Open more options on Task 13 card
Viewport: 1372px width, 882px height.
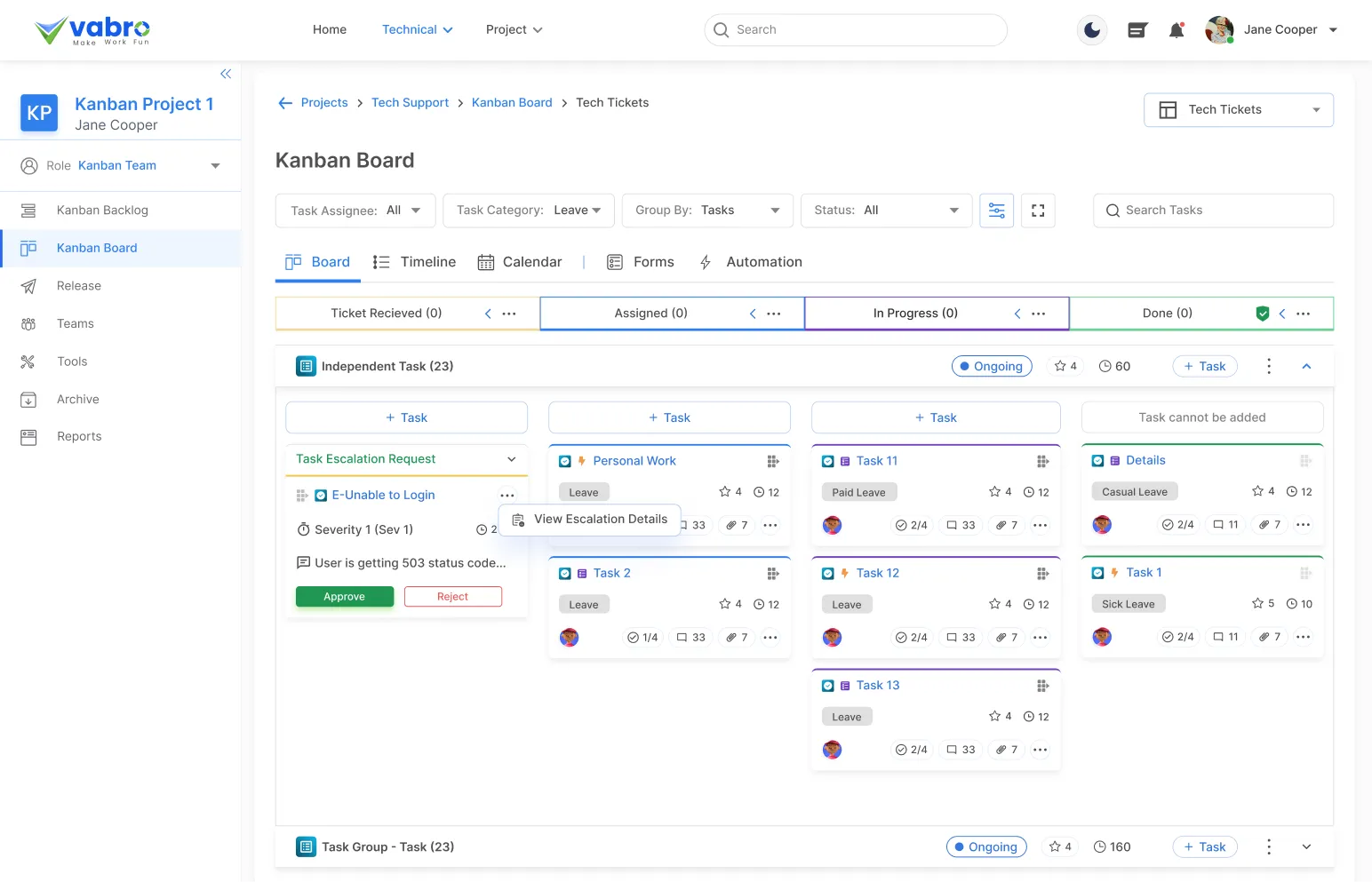[x=1040, y=750]
